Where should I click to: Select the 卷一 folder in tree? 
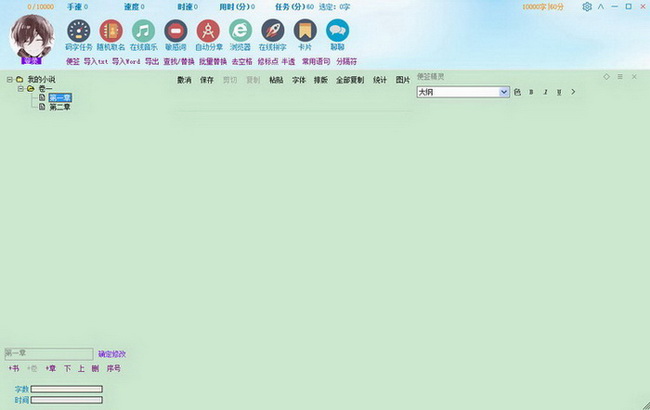(x=45, y=89)
